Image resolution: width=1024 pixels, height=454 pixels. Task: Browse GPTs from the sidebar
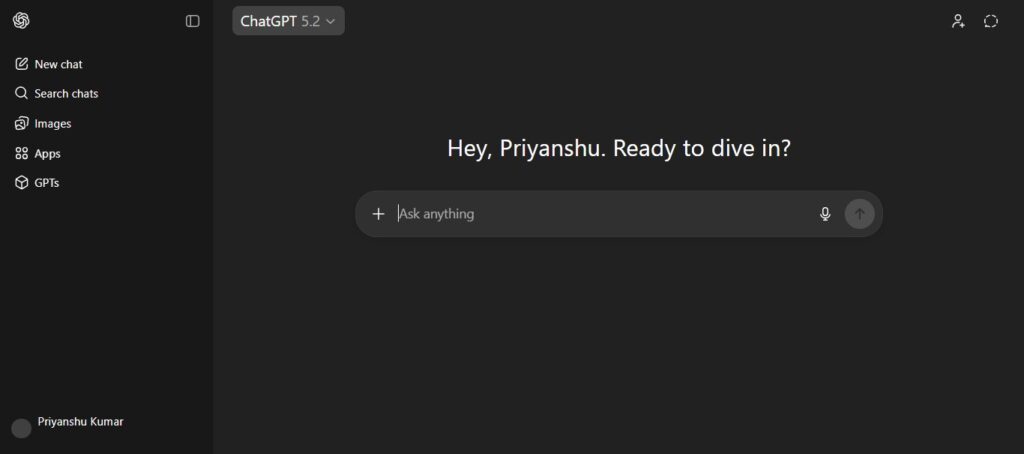tap(37, 183)
